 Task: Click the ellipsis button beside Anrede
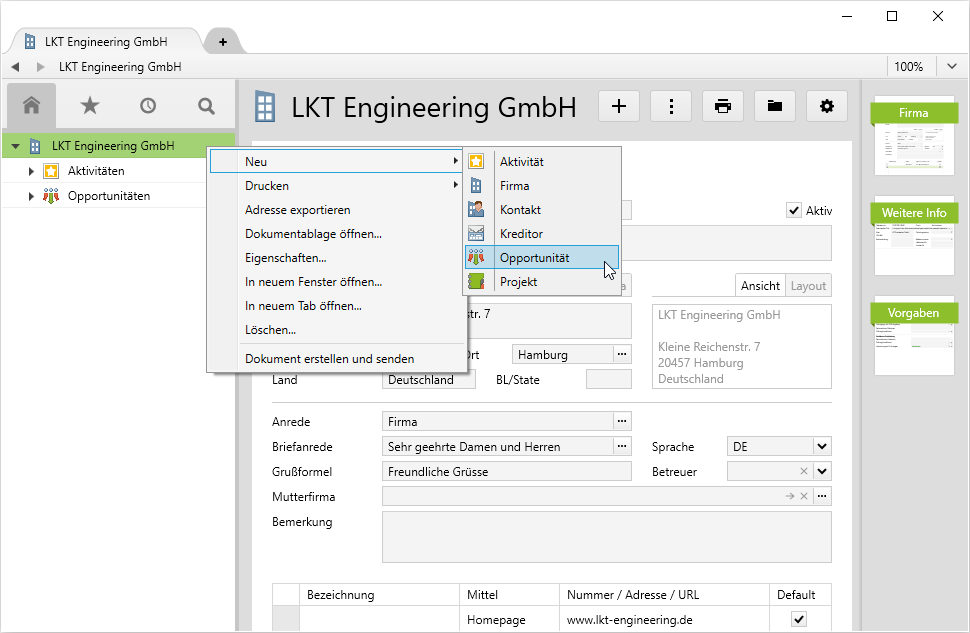pyautogui.click(x=622, y=422)
